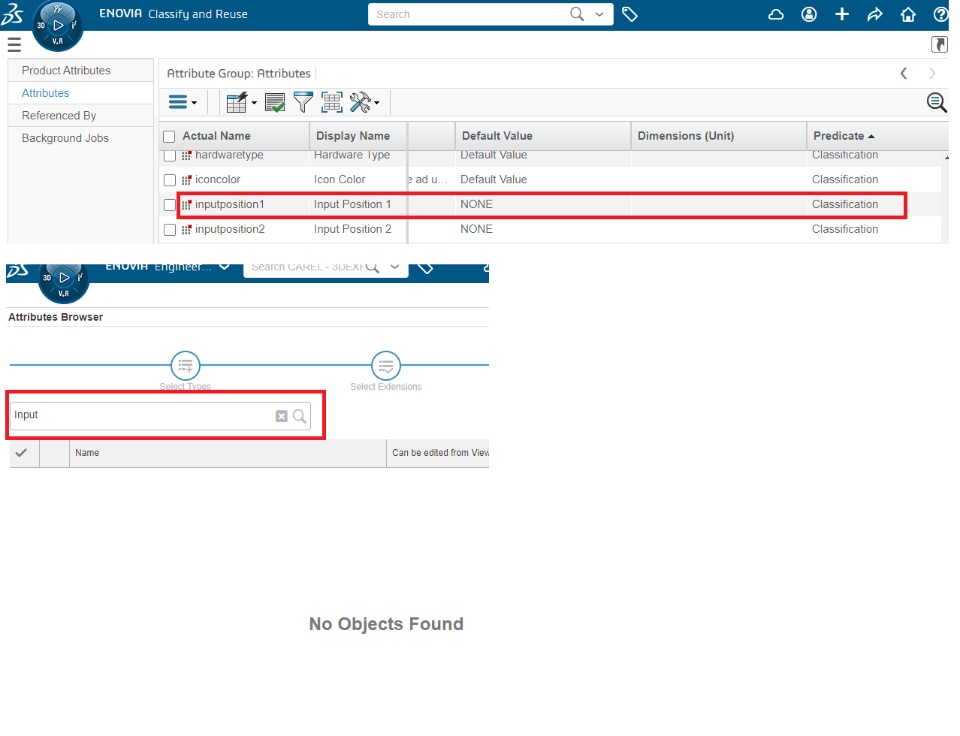This screenshot has width=960, height=736.
Task: Check the iconcolor row checkbox
Action: point(170,180)
